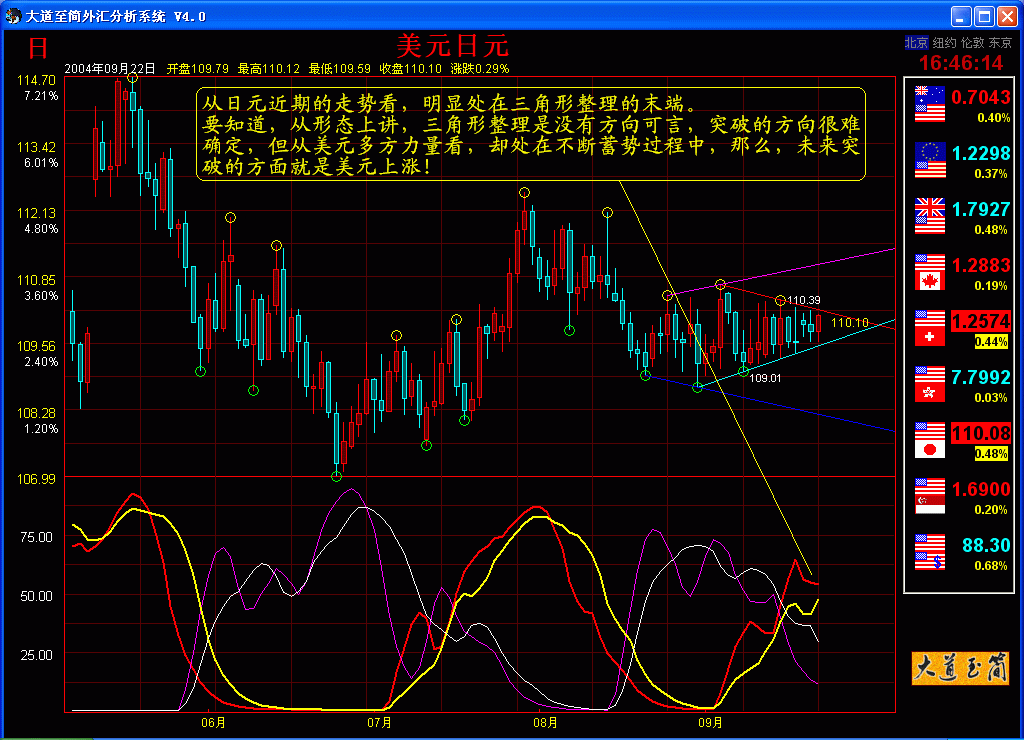Click the 109.01 low price label
Viewport: 1024px width, 740px height.
[765, 378]
